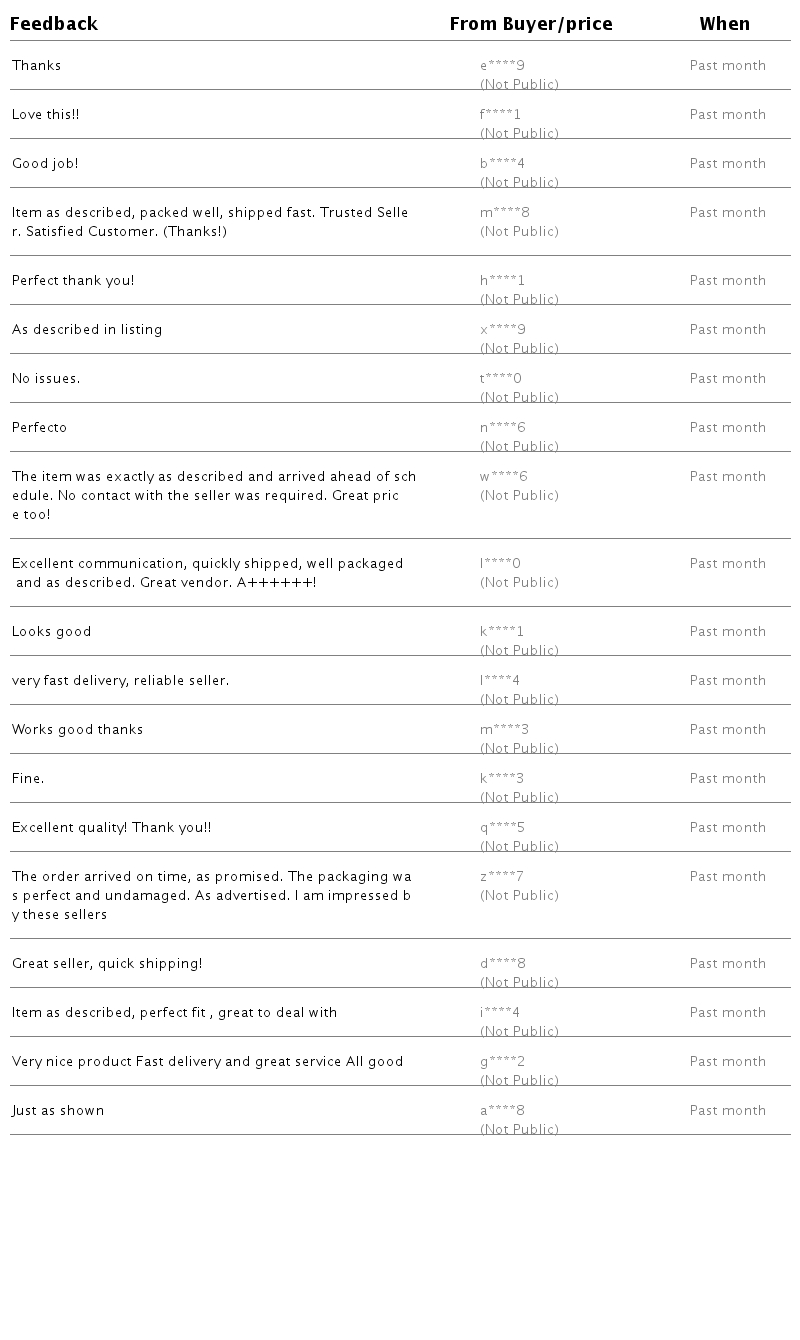
Task: Click 'Just as shown' feedback comment
Action: click(58, 1111)
